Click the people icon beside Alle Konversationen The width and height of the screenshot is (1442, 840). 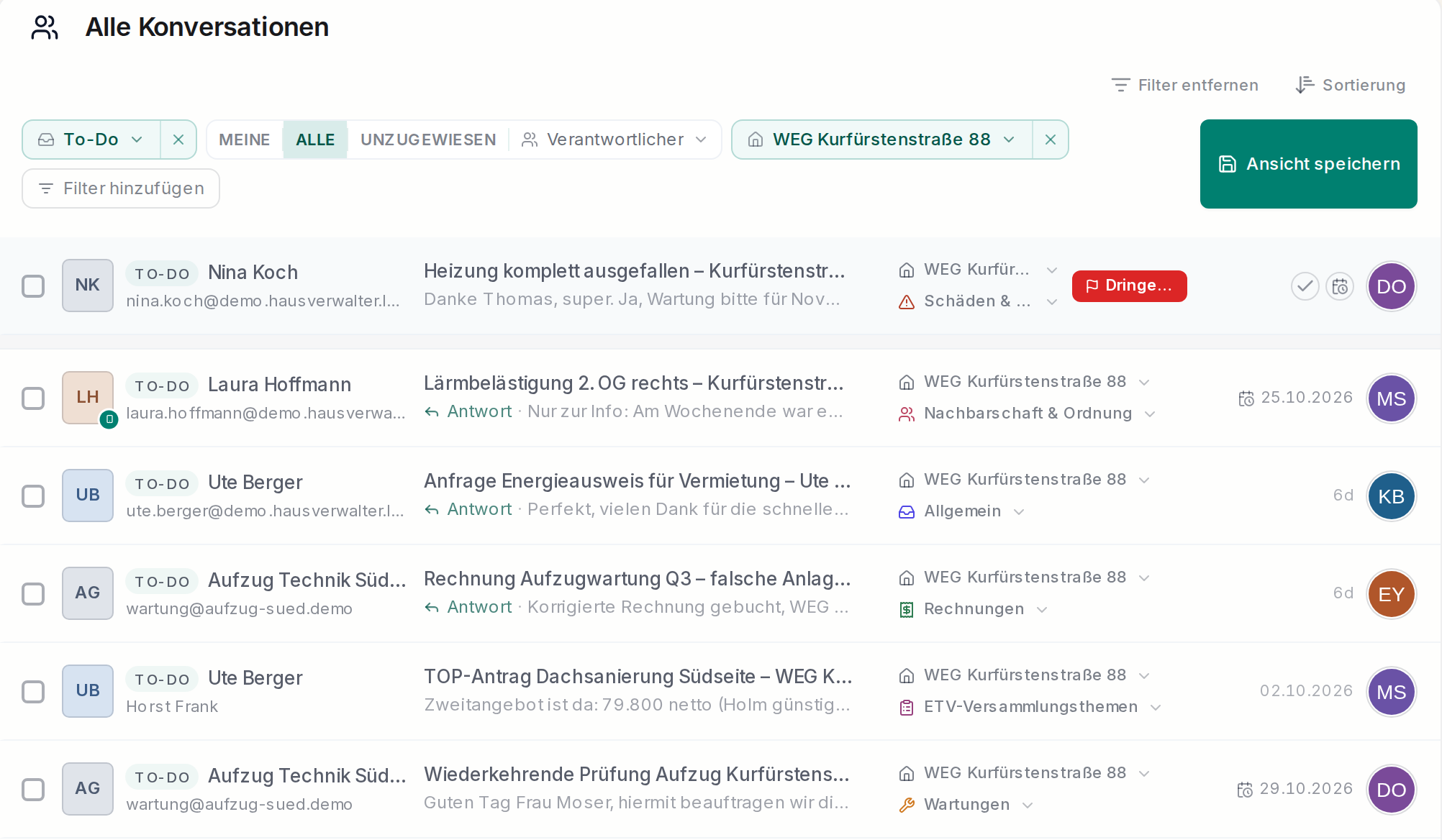tap(45, 27)
